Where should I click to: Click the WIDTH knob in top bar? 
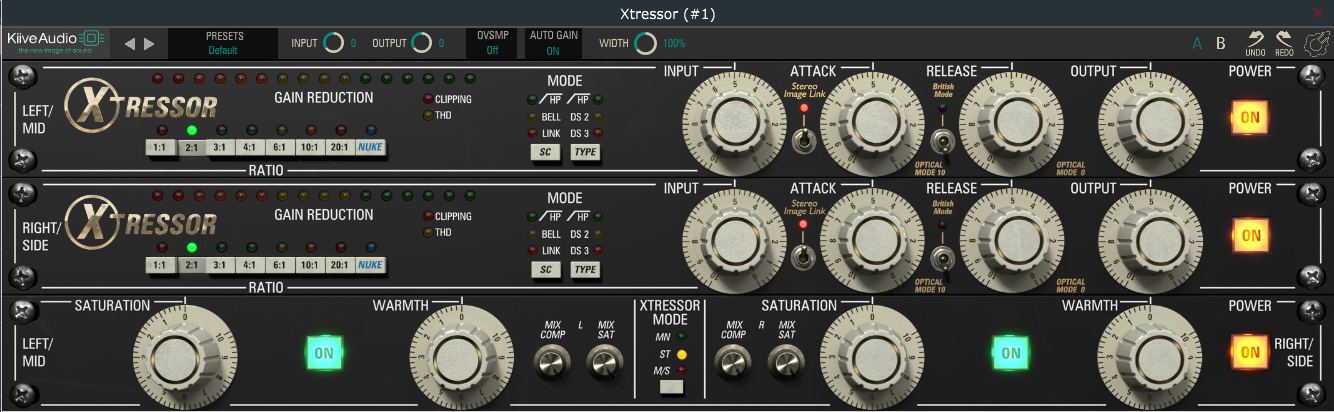(646, 43)
